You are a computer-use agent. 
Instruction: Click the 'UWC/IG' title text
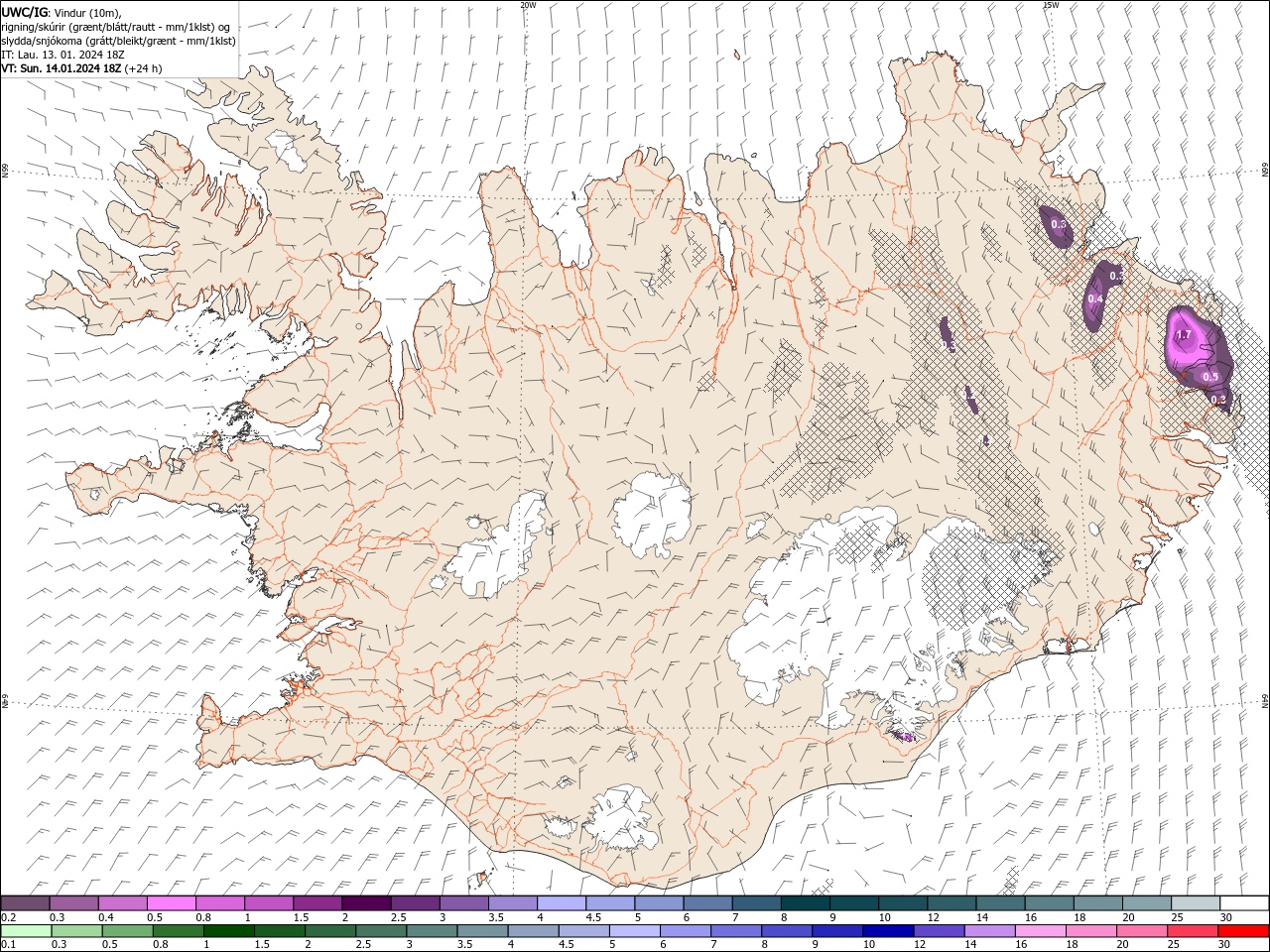25,11
